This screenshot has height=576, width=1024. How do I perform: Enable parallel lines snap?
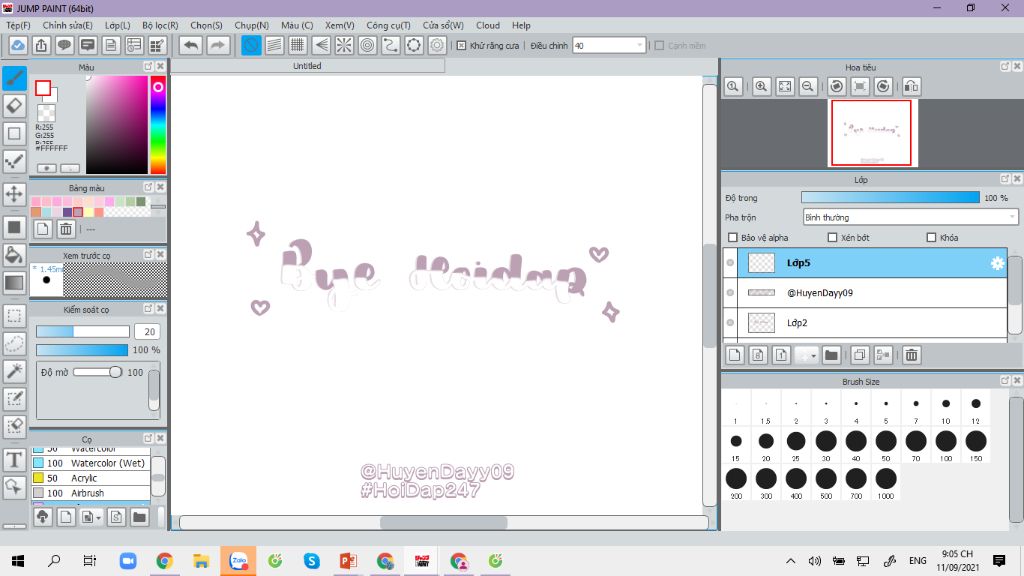point(274,45)
